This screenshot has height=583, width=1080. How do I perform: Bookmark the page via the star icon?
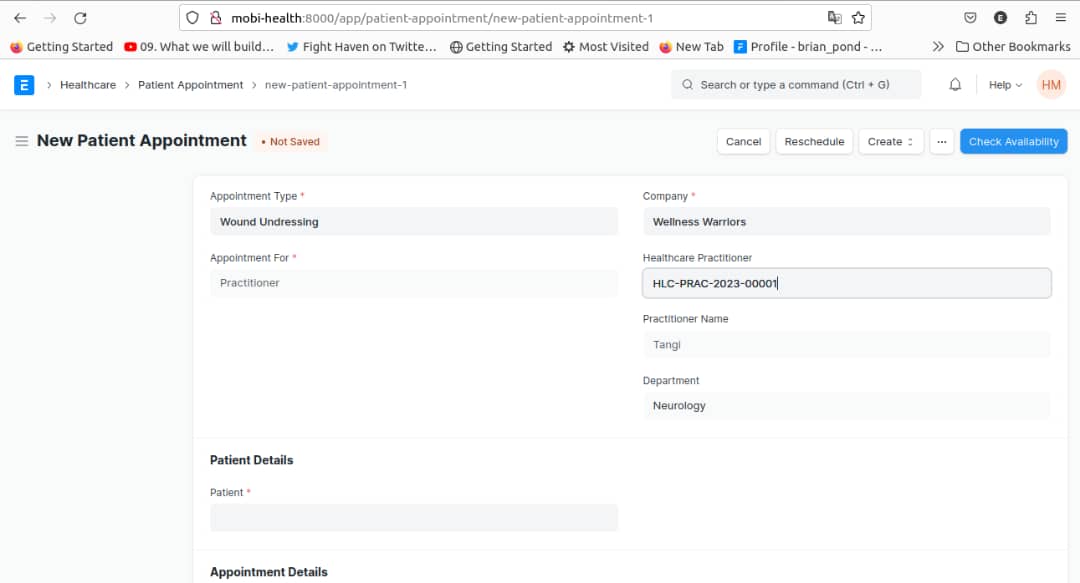tap(857, 17)
